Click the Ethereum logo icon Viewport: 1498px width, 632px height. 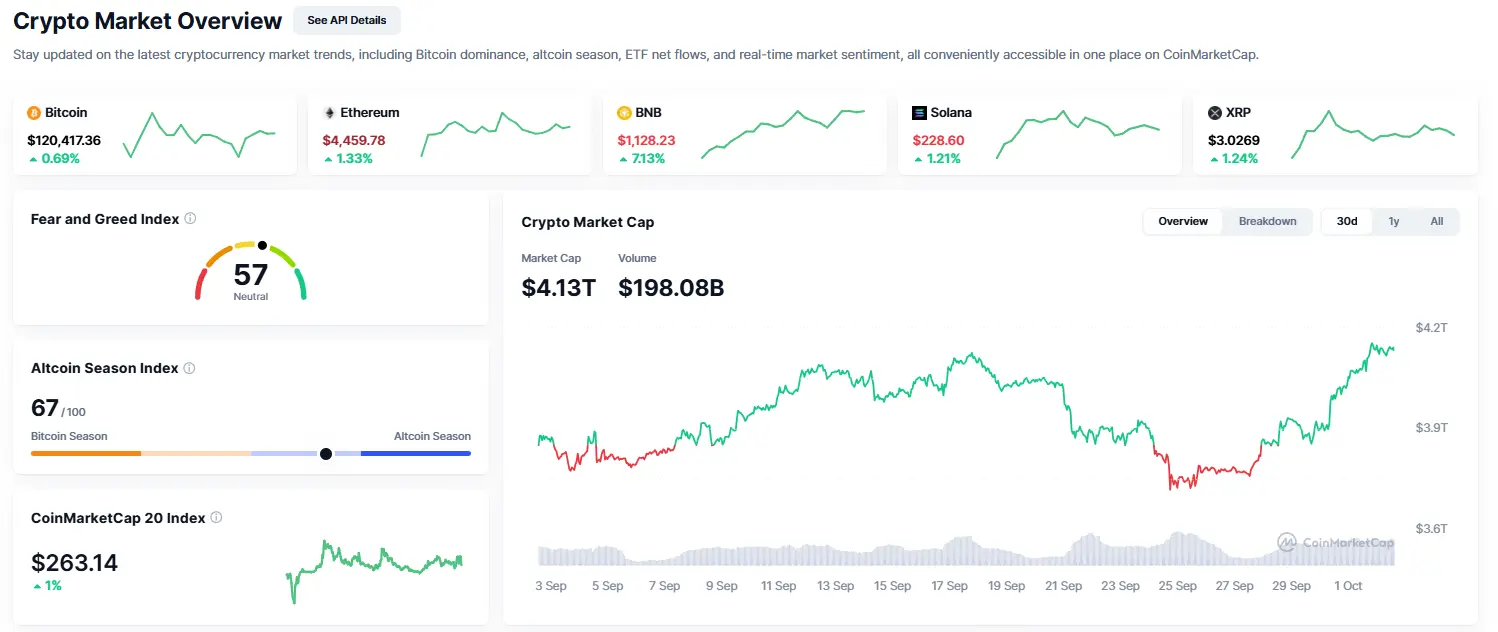pyautogui.click(x=330, y=112)
